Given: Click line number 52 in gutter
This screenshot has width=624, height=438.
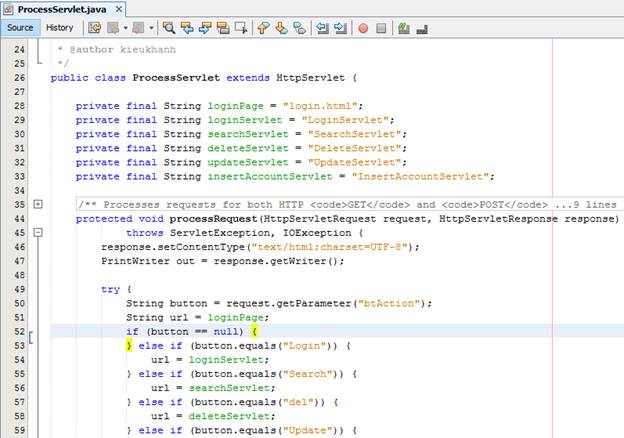Looking at the screenshot, I should click(x=20, y=331).
